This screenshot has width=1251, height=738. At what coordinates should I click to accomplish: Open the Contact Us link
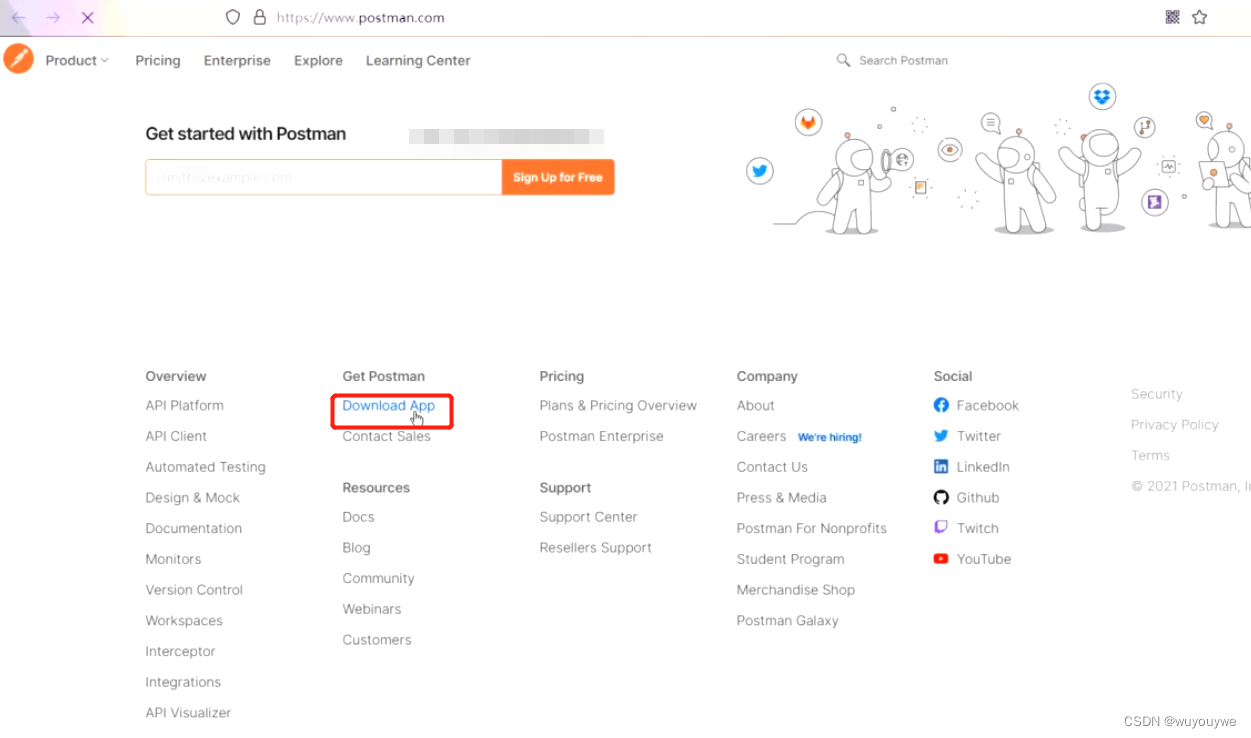pyautogui.click(x=772, y=467)
